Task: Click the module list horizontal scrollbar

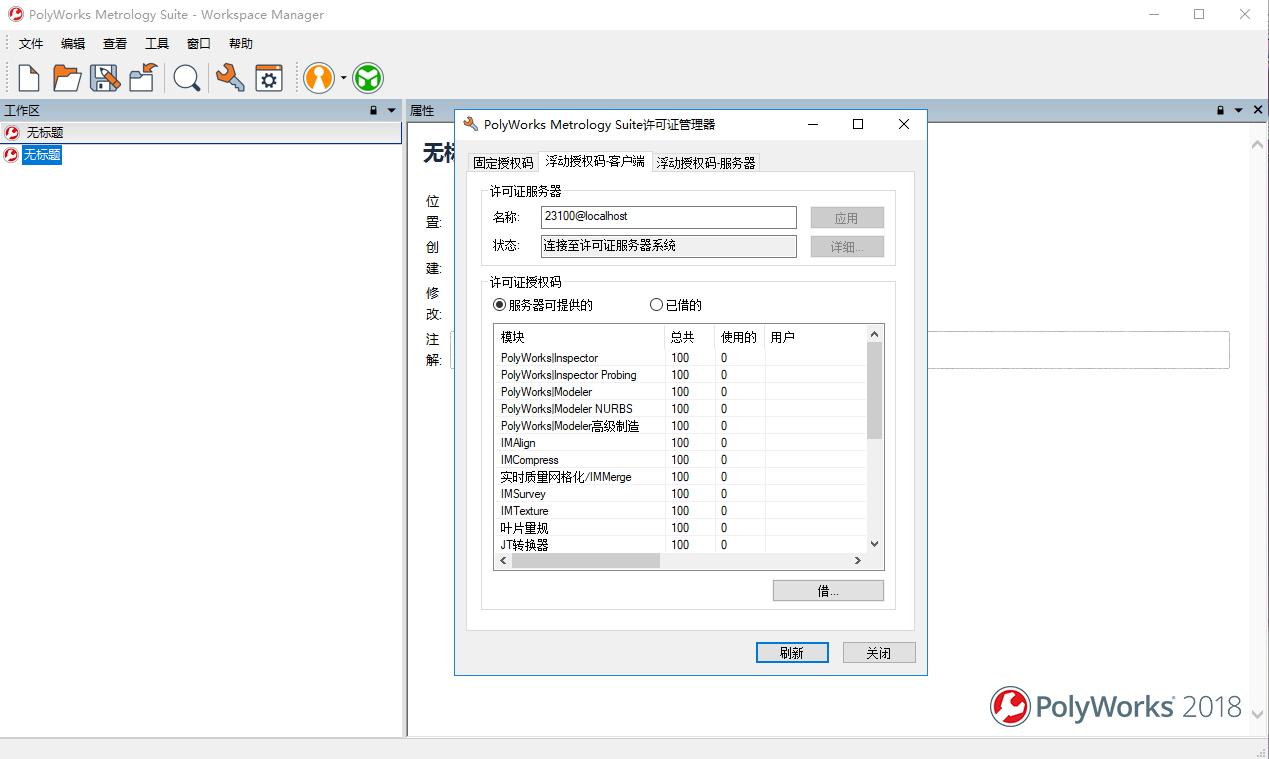Action: (585, 561)
